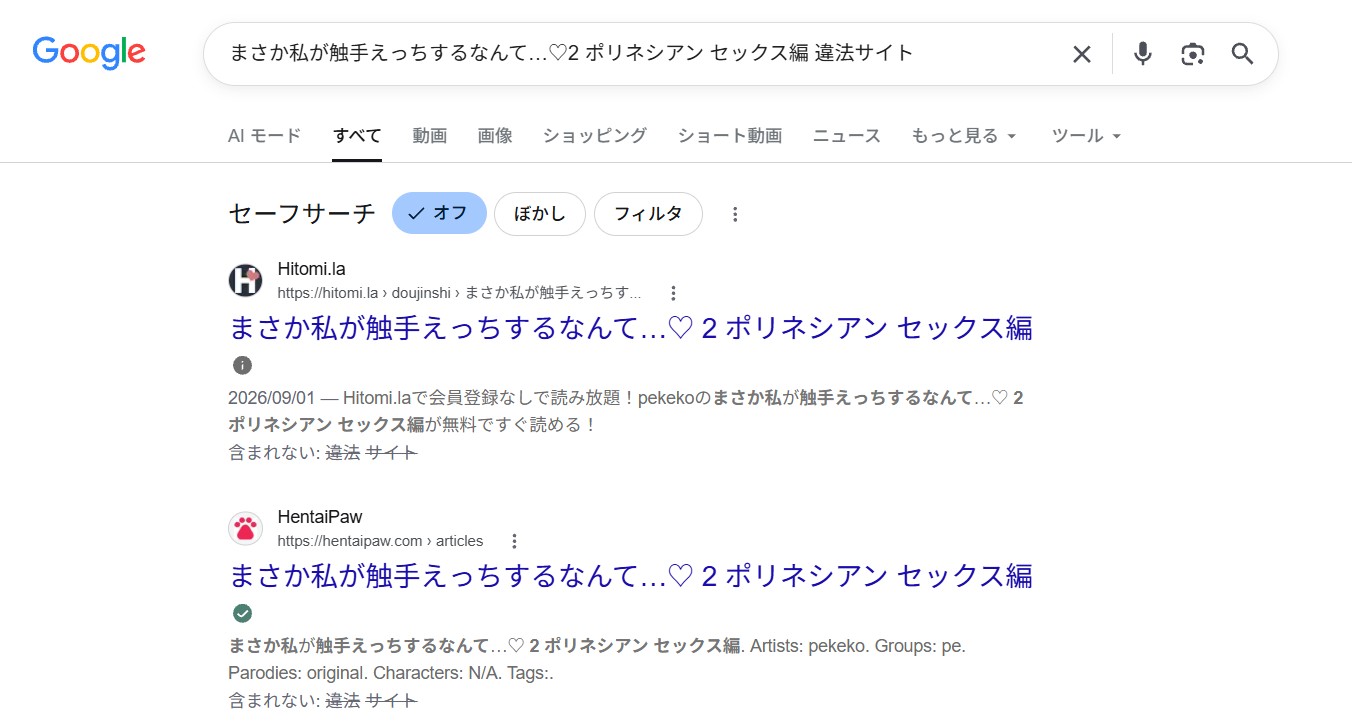Open search by image camera icon
Screen dimensions: 1352x727
[1192, 54]
